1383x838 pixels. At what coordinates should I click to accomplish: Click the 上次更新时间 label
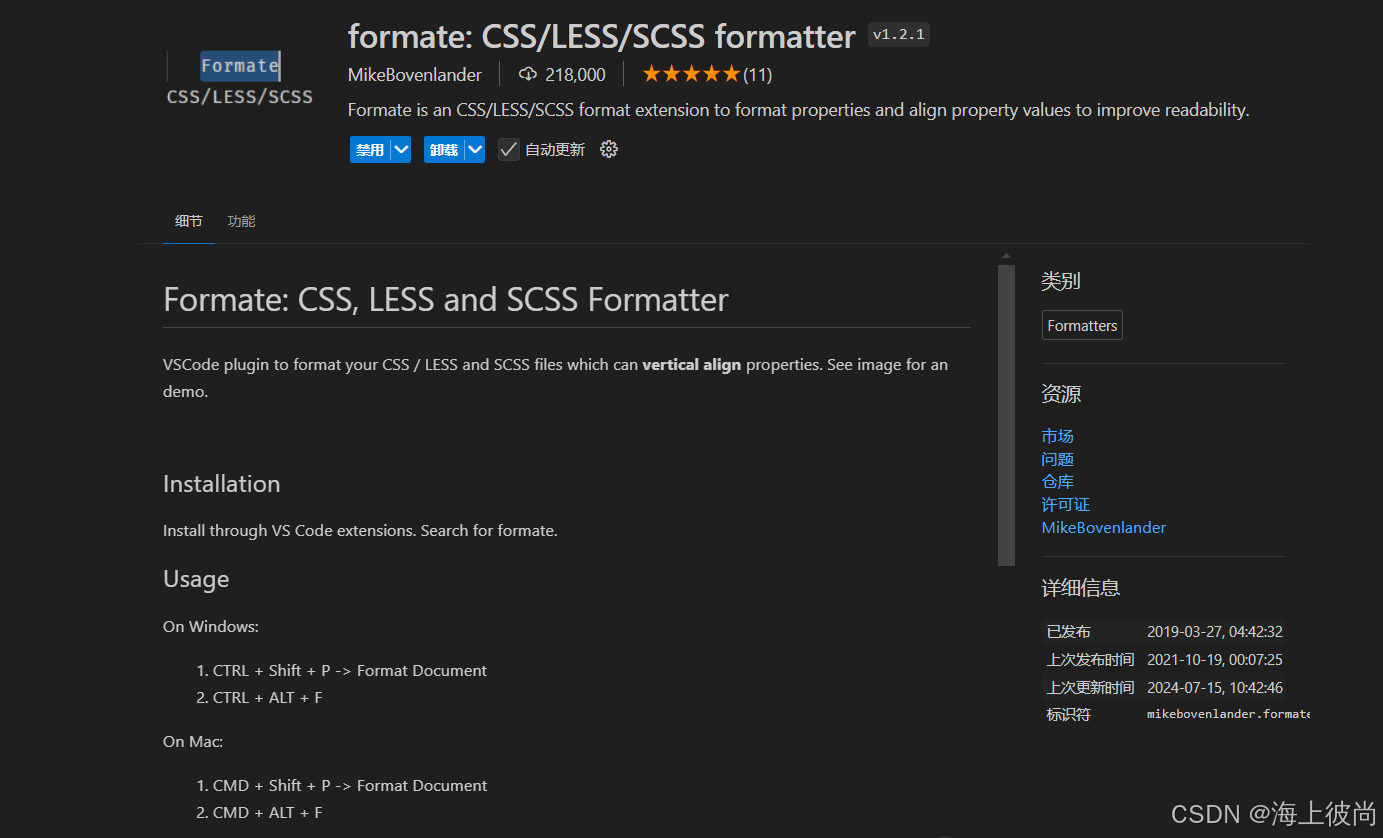pyautogui.click(x=1091, y=688)
